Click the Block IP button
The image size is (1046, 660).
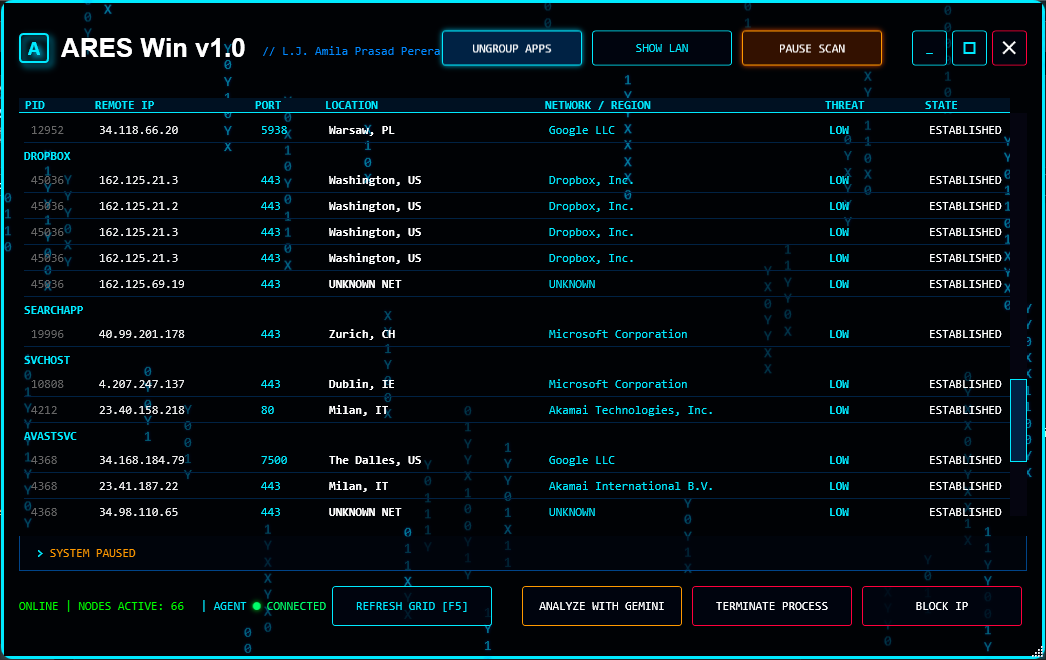[942, 606]
